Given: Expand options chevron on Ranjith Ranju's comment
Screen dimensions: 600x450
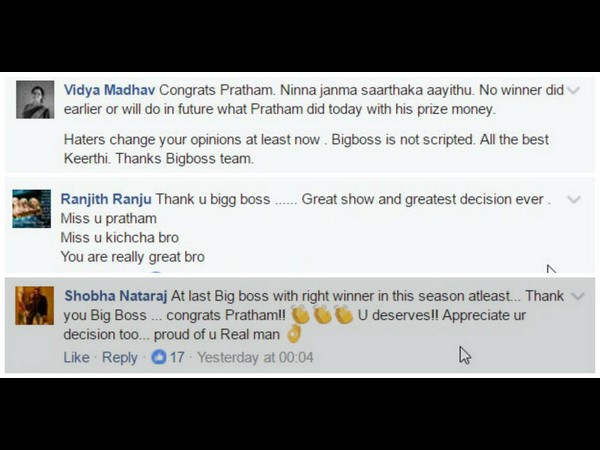Looking at the screenshot, I should 574,199.
